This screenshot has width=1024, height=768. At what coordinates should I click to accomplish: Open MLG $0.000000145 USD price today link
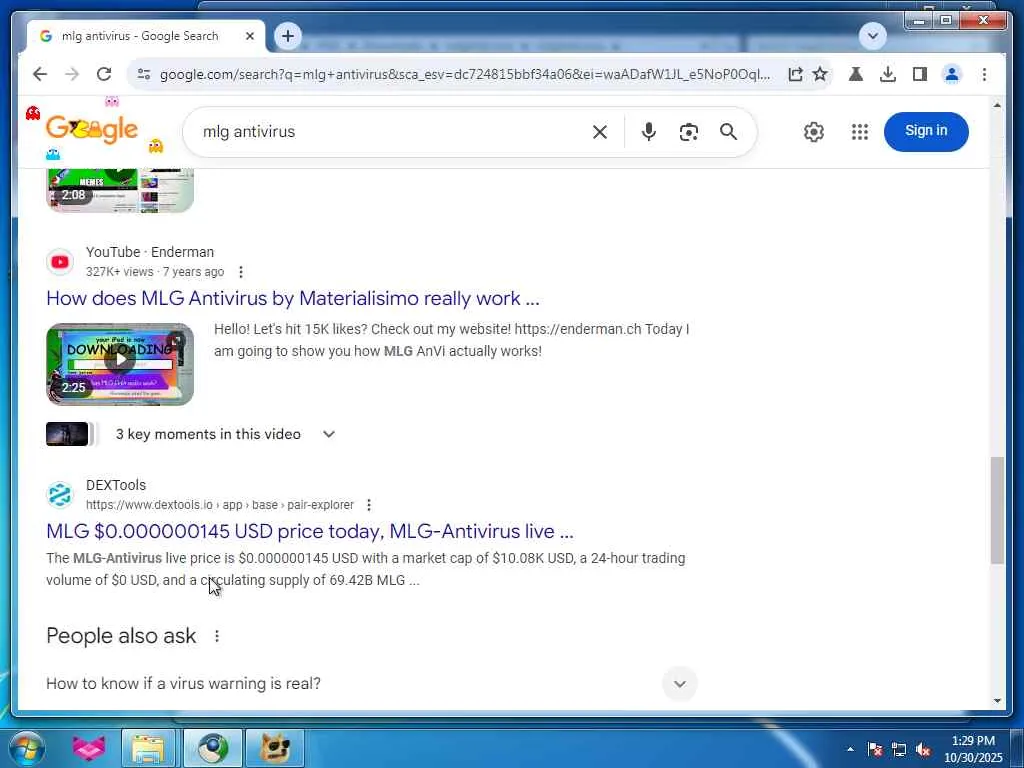[310, 532]
